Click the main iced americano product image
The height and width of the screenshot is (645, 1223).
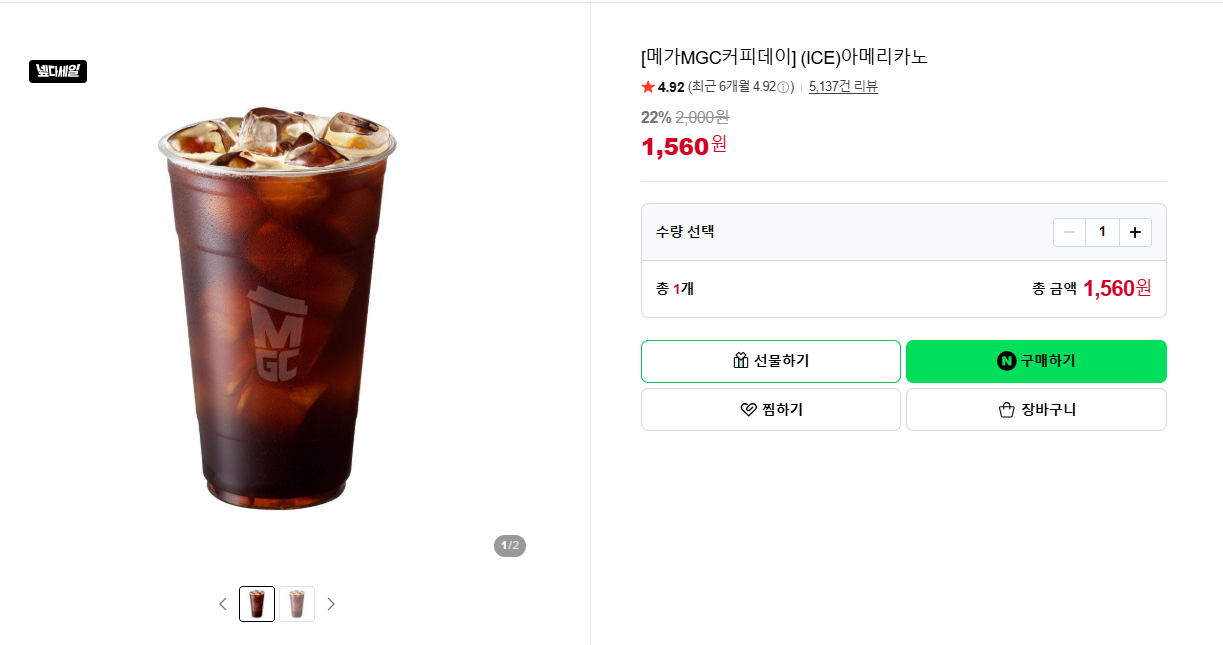coord(277,307)
